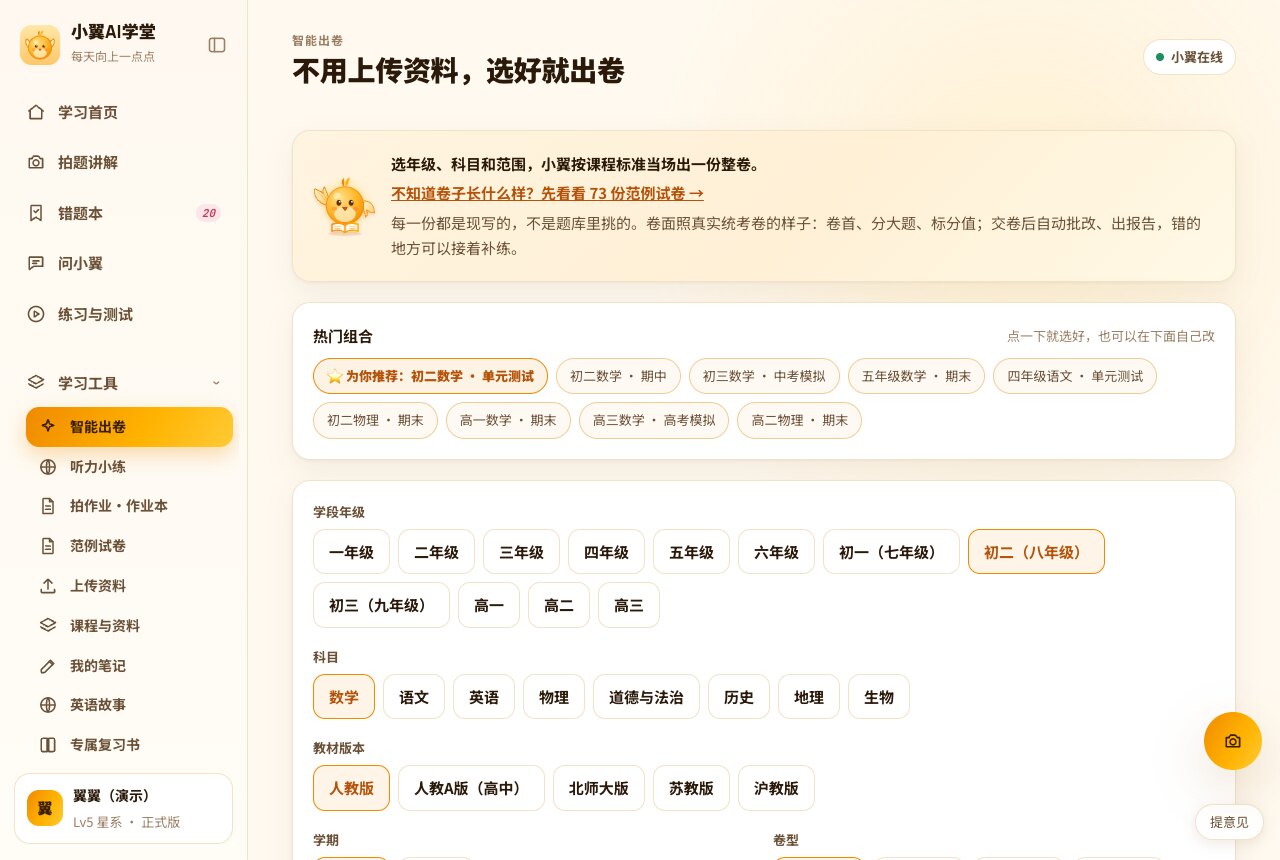Image resolution: width=1280 pixels, height=860 pixels.
Task: Click the document icon beside 范例试卷
Action: (48, 546)
